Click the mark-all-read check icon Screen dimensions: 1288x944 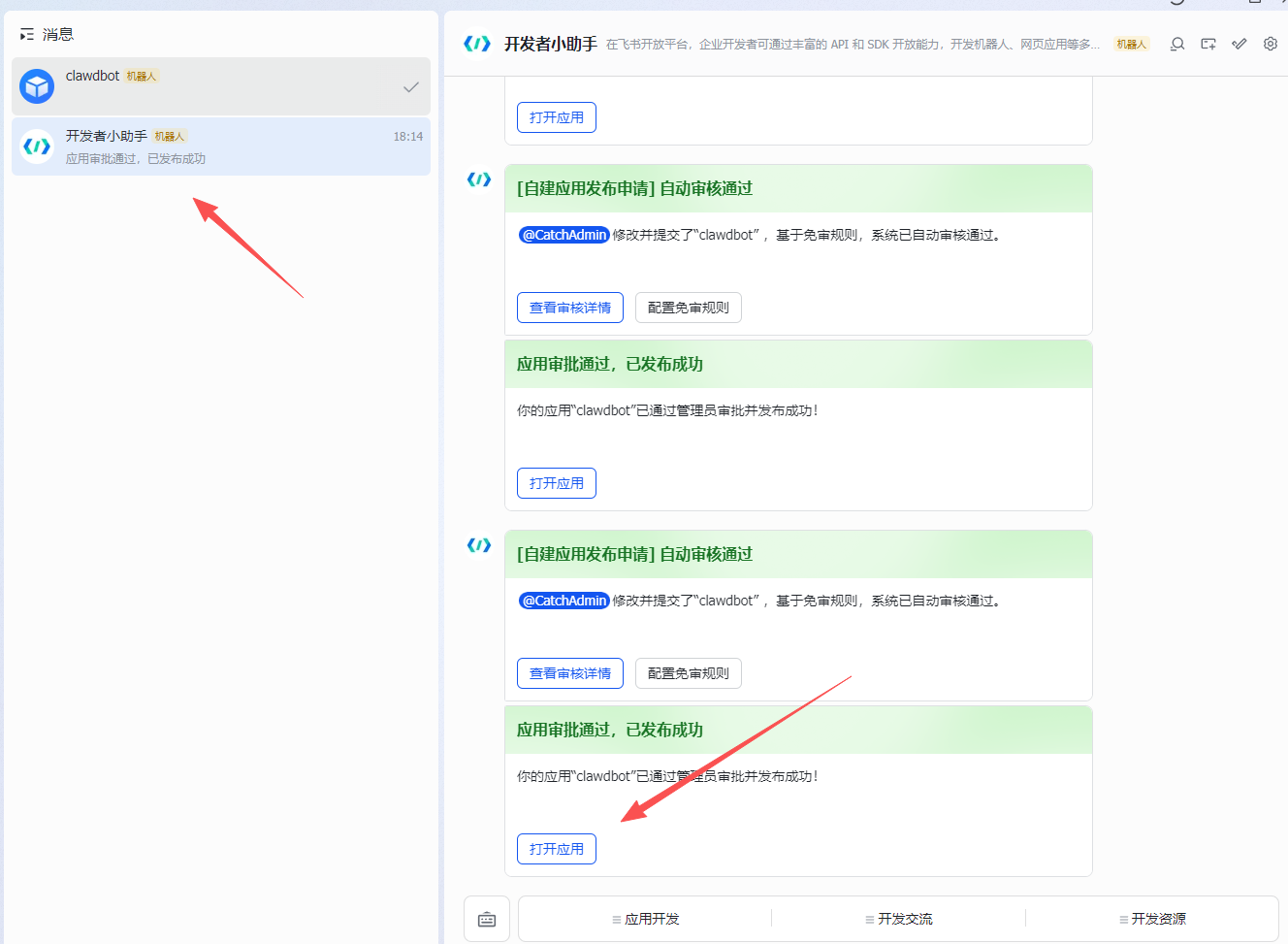pyautogui.click(x=1239, y=44)
